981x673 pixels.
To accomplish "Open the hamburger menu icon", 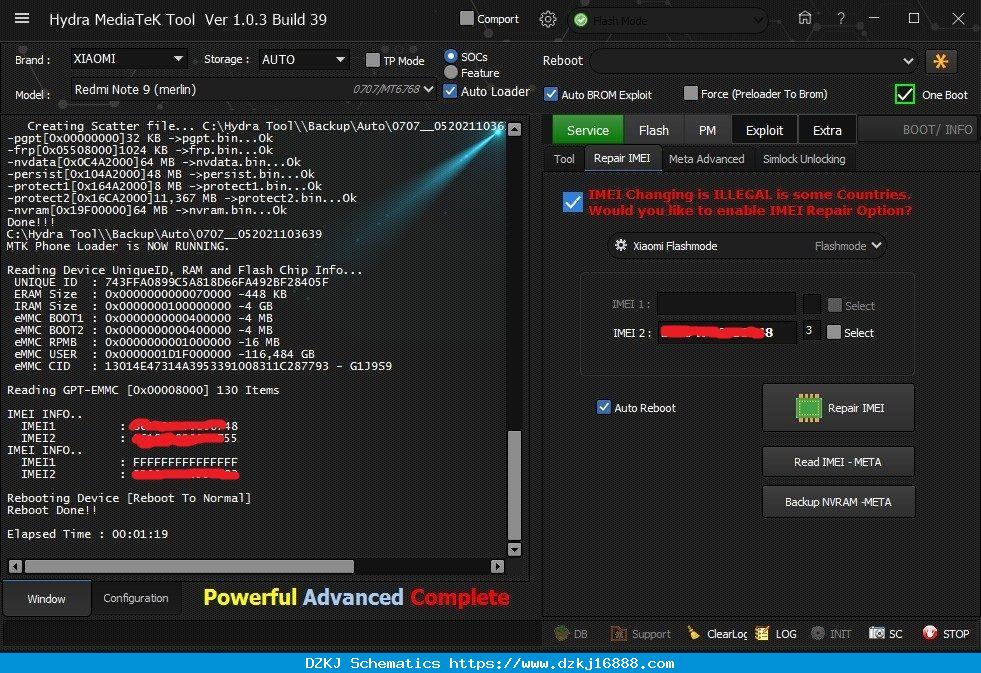I will click(22, 18).
